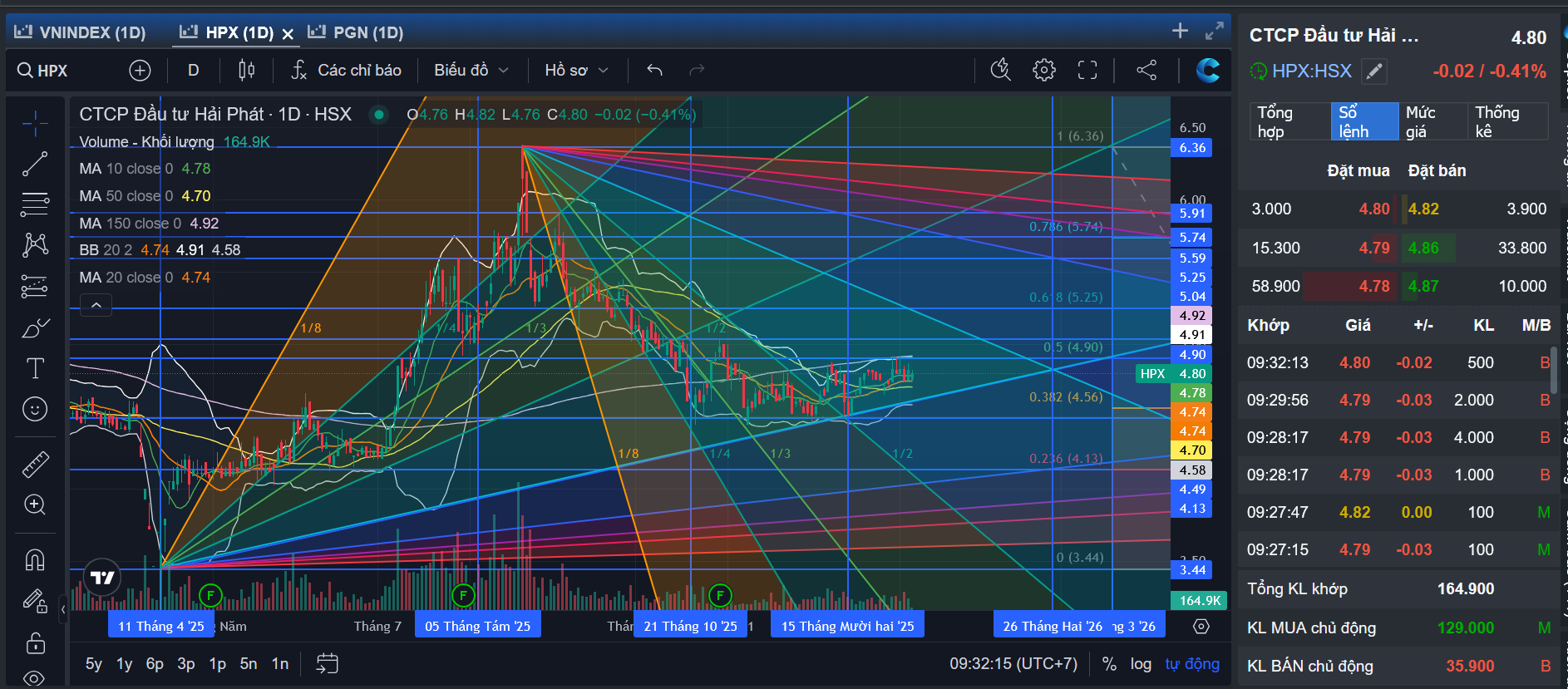1568x689 pixels.
Task: Click the timezone 09:32:15 (UTC+7)
Action: [1013, 664]
